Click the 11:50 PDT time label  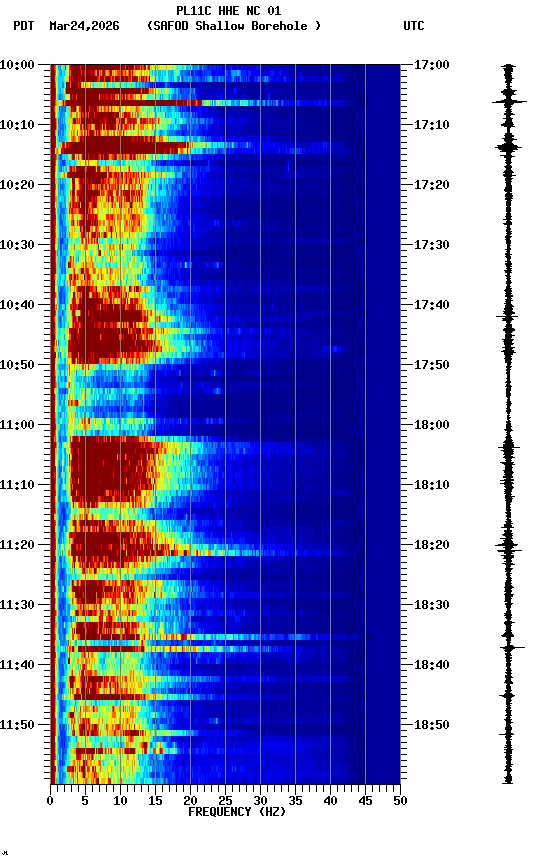tap(17, 726)
